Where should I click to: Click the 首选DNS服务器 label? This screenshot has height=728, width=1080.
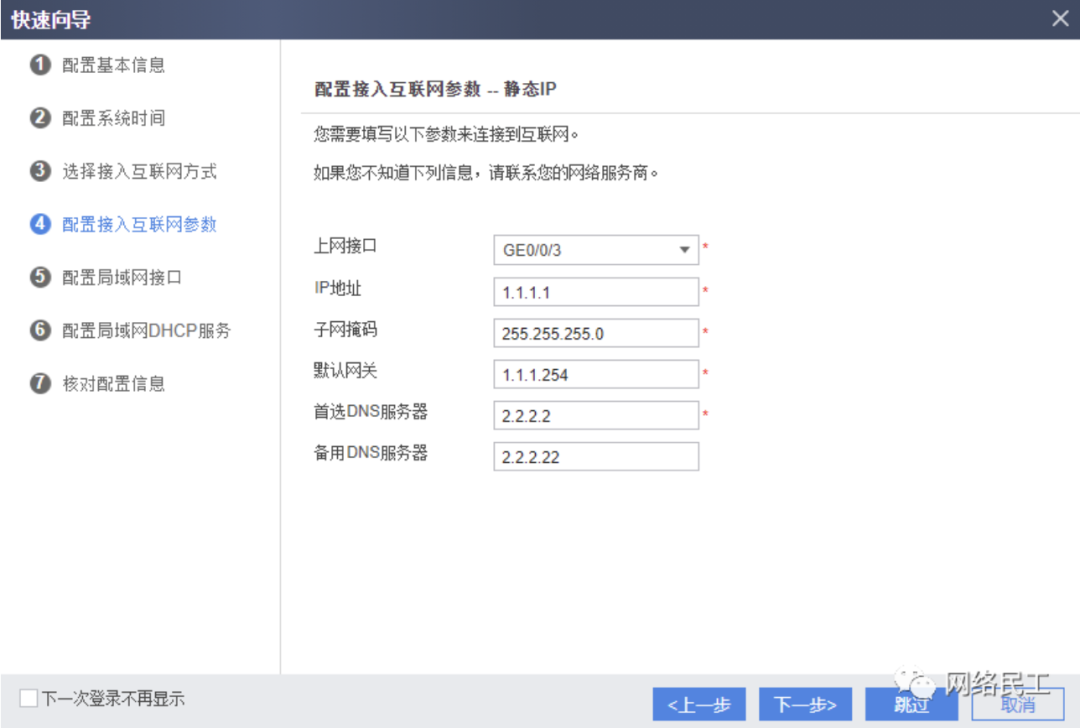371,411
